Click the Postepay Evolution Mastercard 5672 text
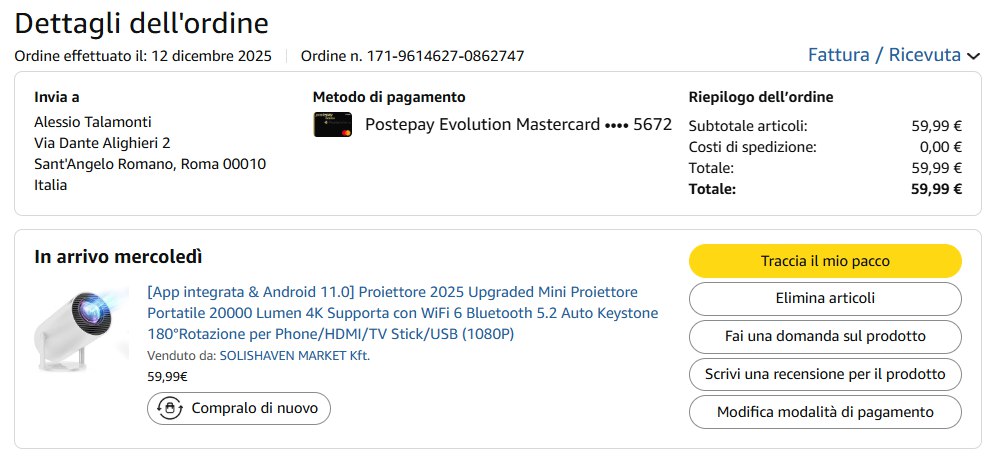This screenshot has height=468, width=1000. click(518, 125)
